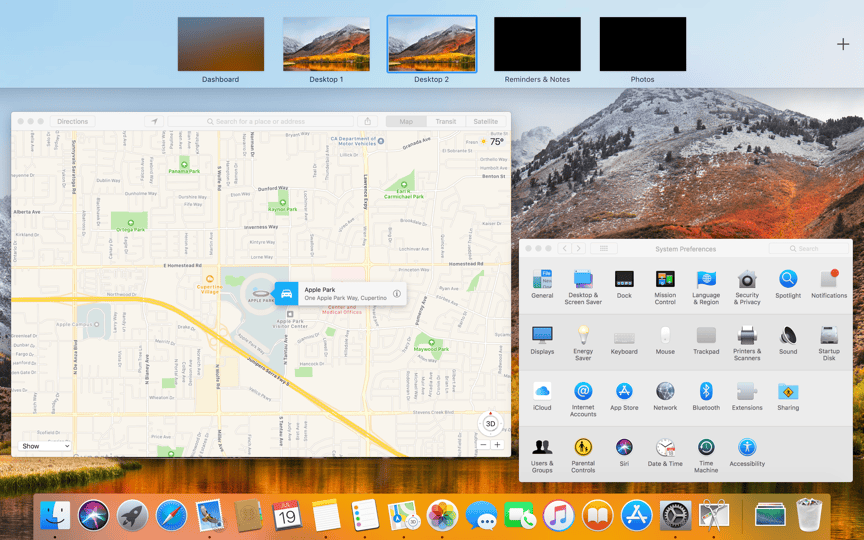Click Maps search address field
This screenshot has height=540, width=864.
(x=261, y=121)
